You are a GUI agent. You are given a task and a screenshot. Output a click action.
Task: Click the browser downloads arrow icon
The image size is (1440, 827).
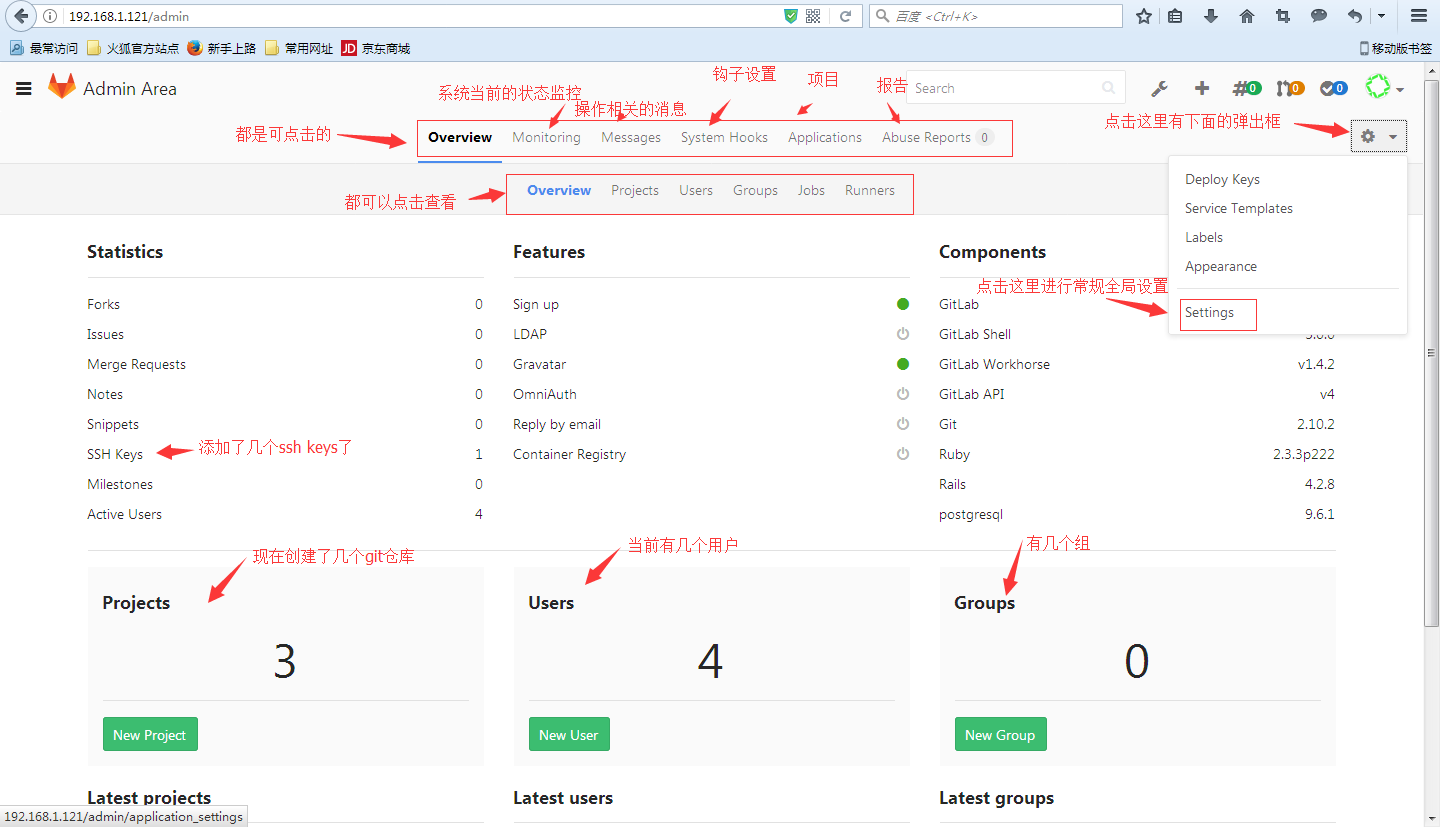[1211, 16]
